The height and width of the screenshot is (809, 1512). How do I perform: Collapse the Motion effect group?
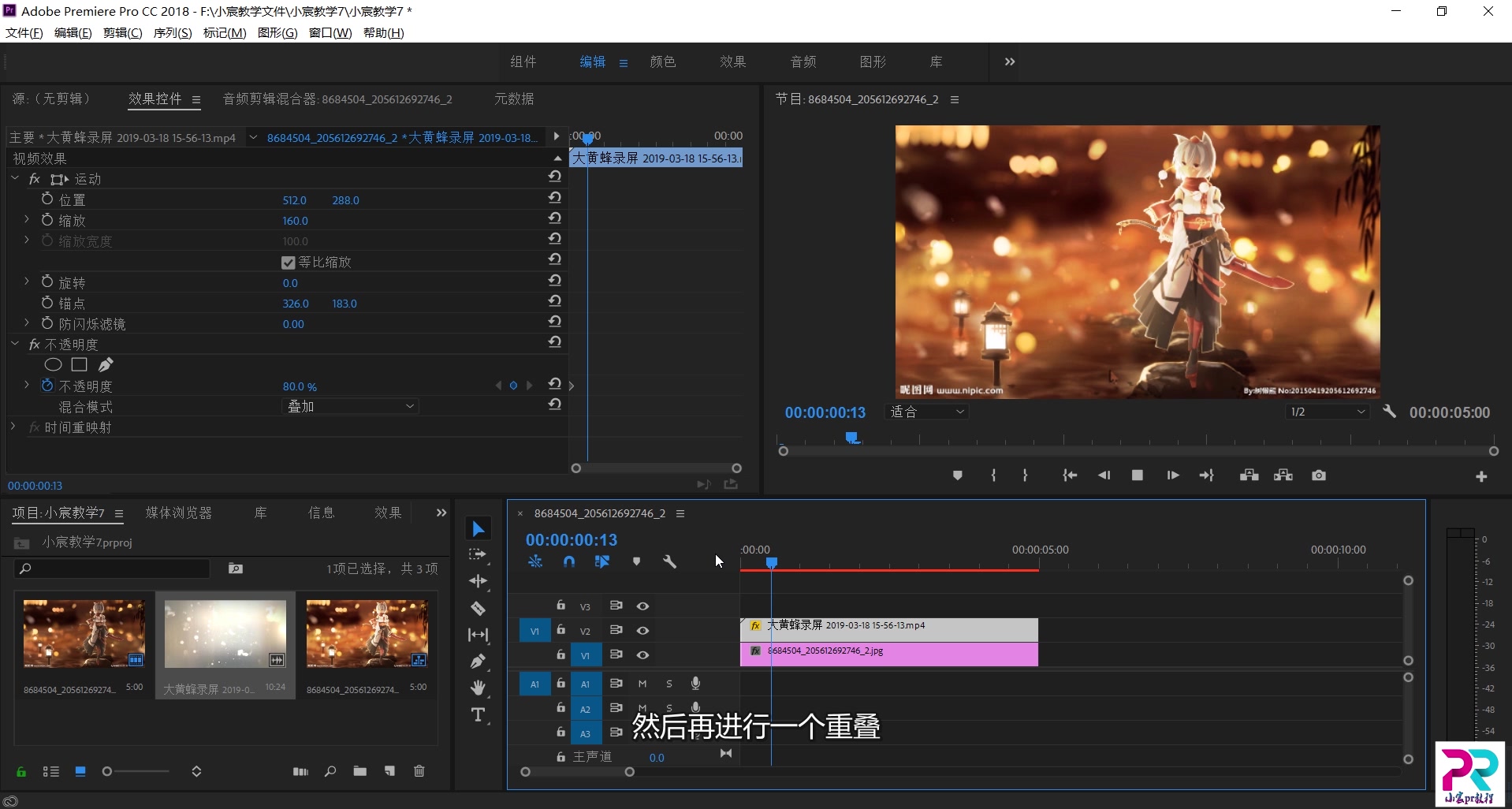point(15,179)
